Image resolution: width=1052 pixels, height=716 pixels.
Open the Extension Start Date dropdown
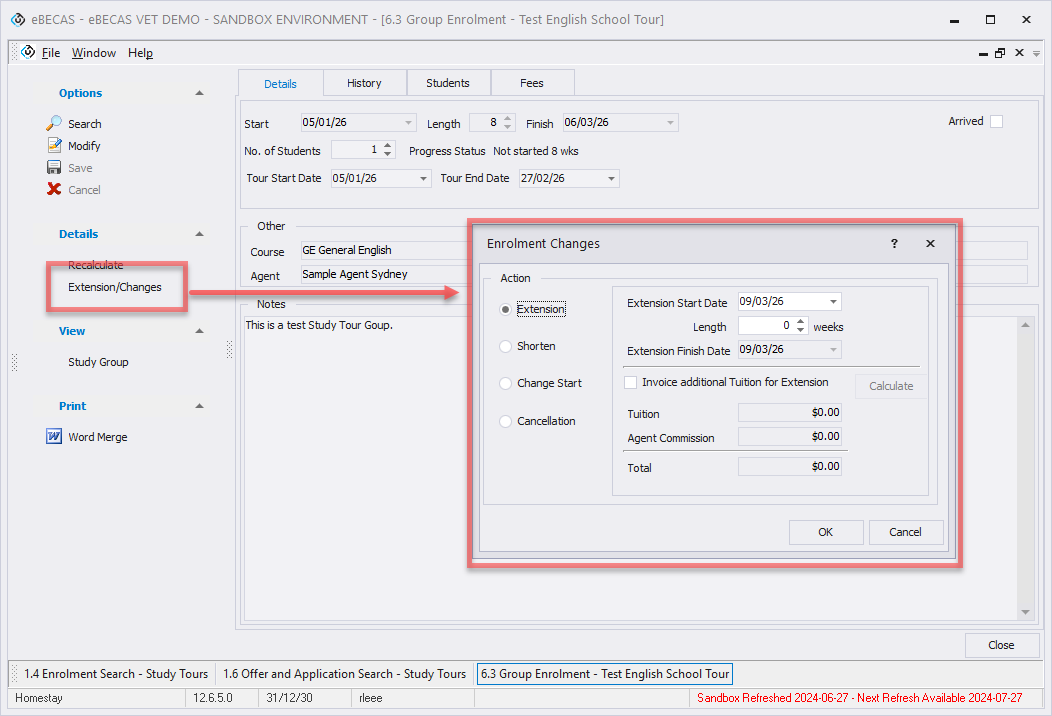coord(833,302)
